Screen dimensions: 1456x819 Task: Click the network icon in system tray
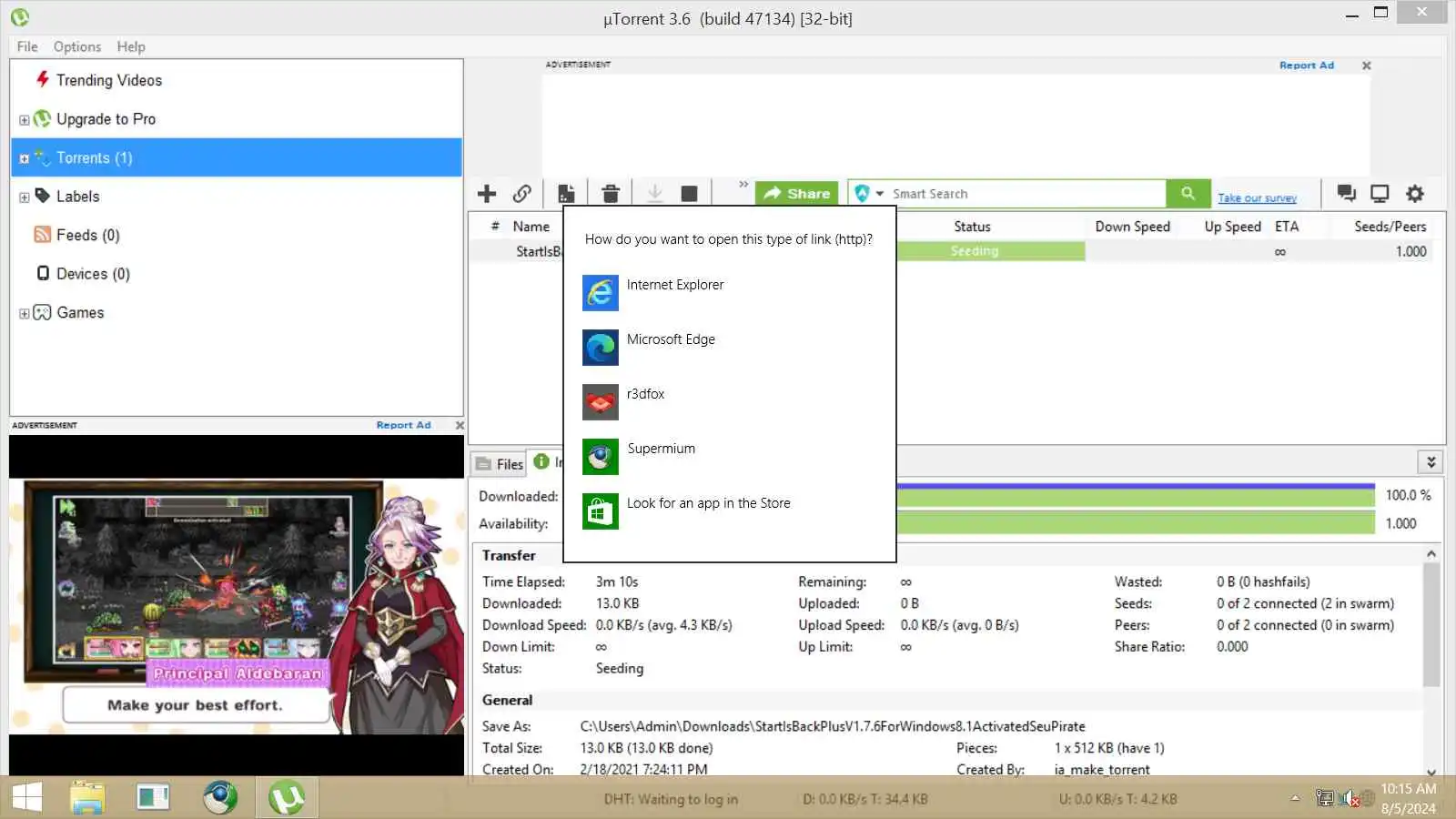tap(1325, 798)
